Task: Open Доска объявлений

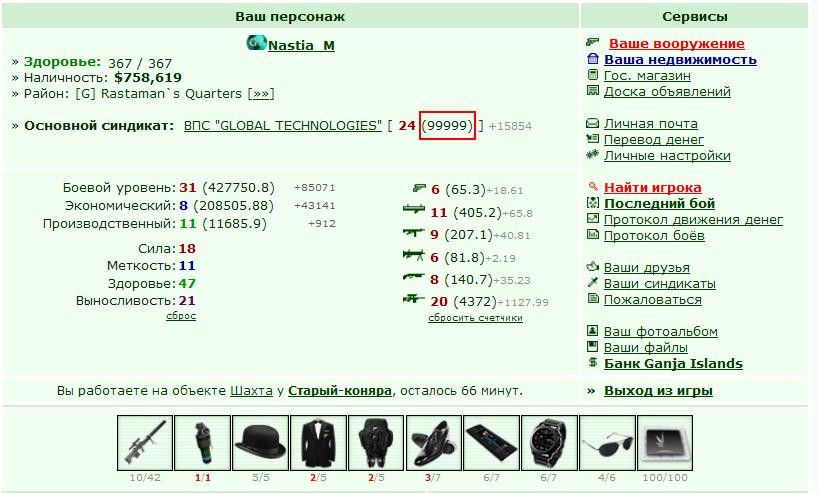Action: click(667, 92)
